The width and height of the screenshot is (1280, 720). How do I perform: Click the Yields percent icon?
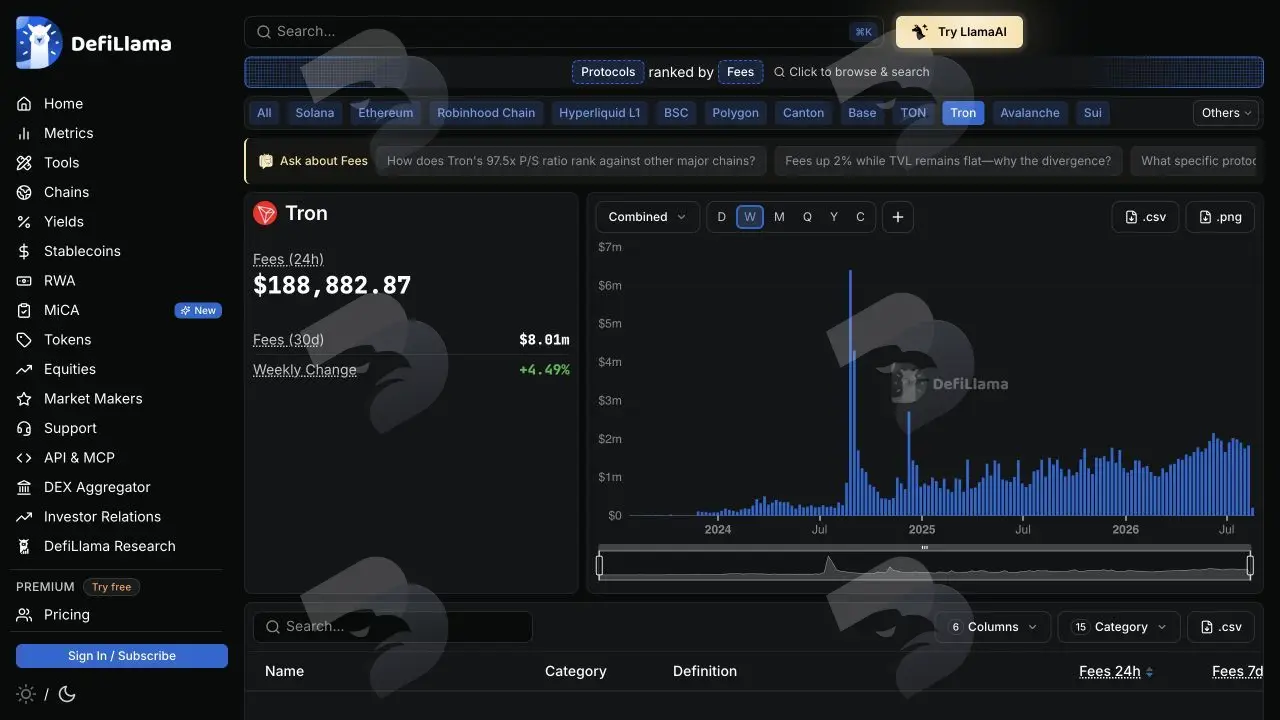point(24,222)
